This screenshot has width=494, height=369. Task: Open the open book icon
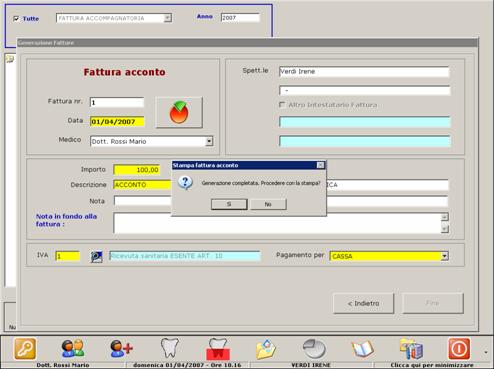(x=363, y=349)
